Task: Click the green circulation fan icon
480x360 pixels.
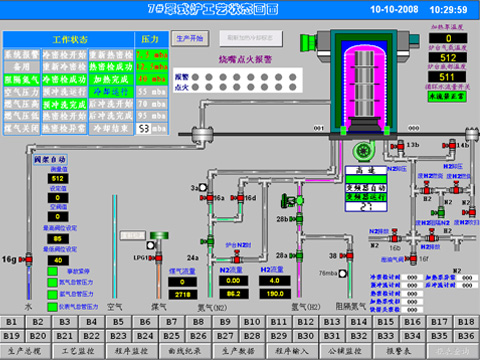Action: click(364, 151)
